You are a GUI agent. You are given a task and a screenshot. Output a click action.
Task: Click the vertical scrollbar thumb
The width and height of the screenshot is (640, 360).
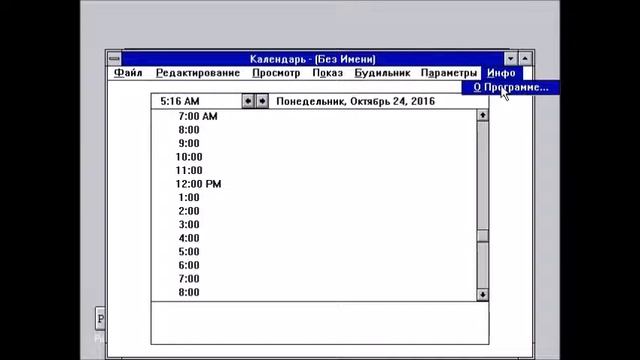(x=482, y=236)
